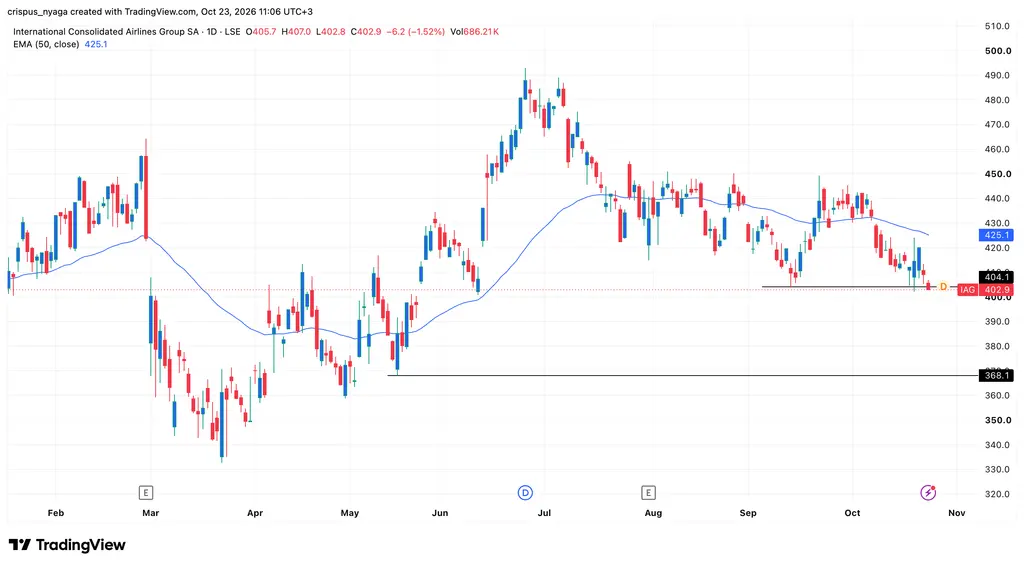
Task: Click the blue dividend 'D' marker
Action: click(525, 493)
